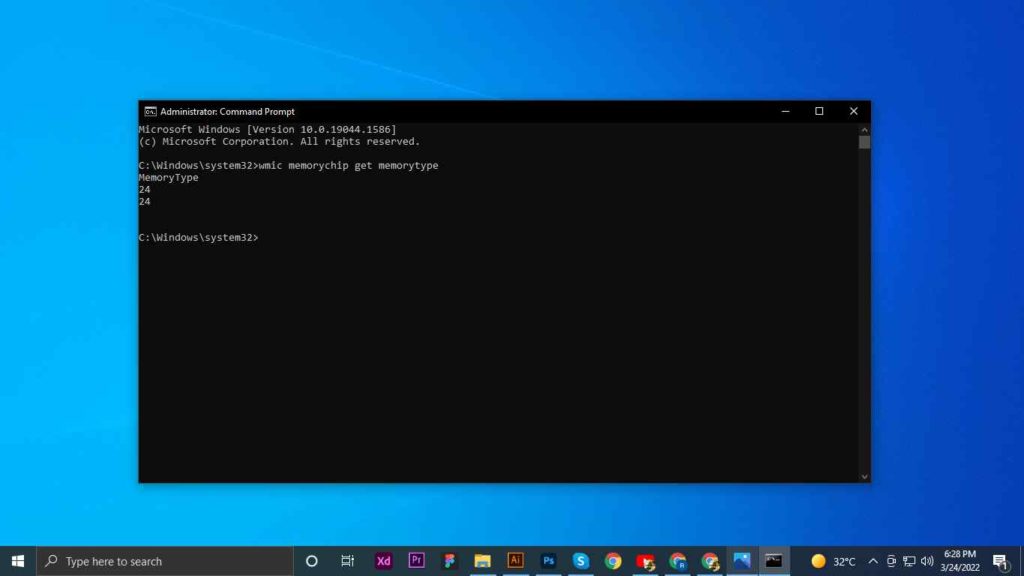Launch Adobe Photoshop from taskbar
The image size is (1024, 576).
pyautogui.click(x=548, y=561)
